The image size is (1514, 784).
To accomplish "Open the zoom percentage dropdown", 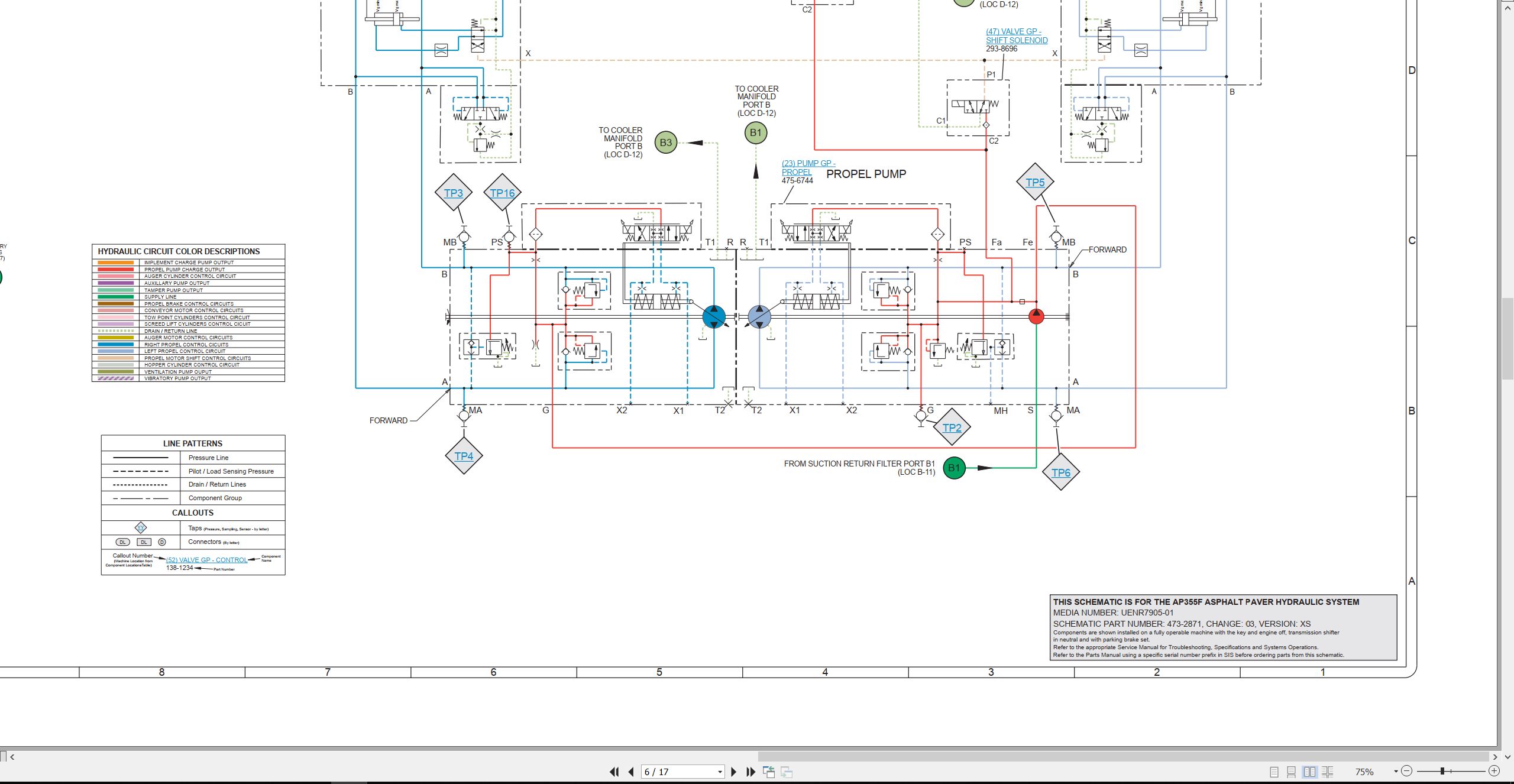I will pos(1396,772).
